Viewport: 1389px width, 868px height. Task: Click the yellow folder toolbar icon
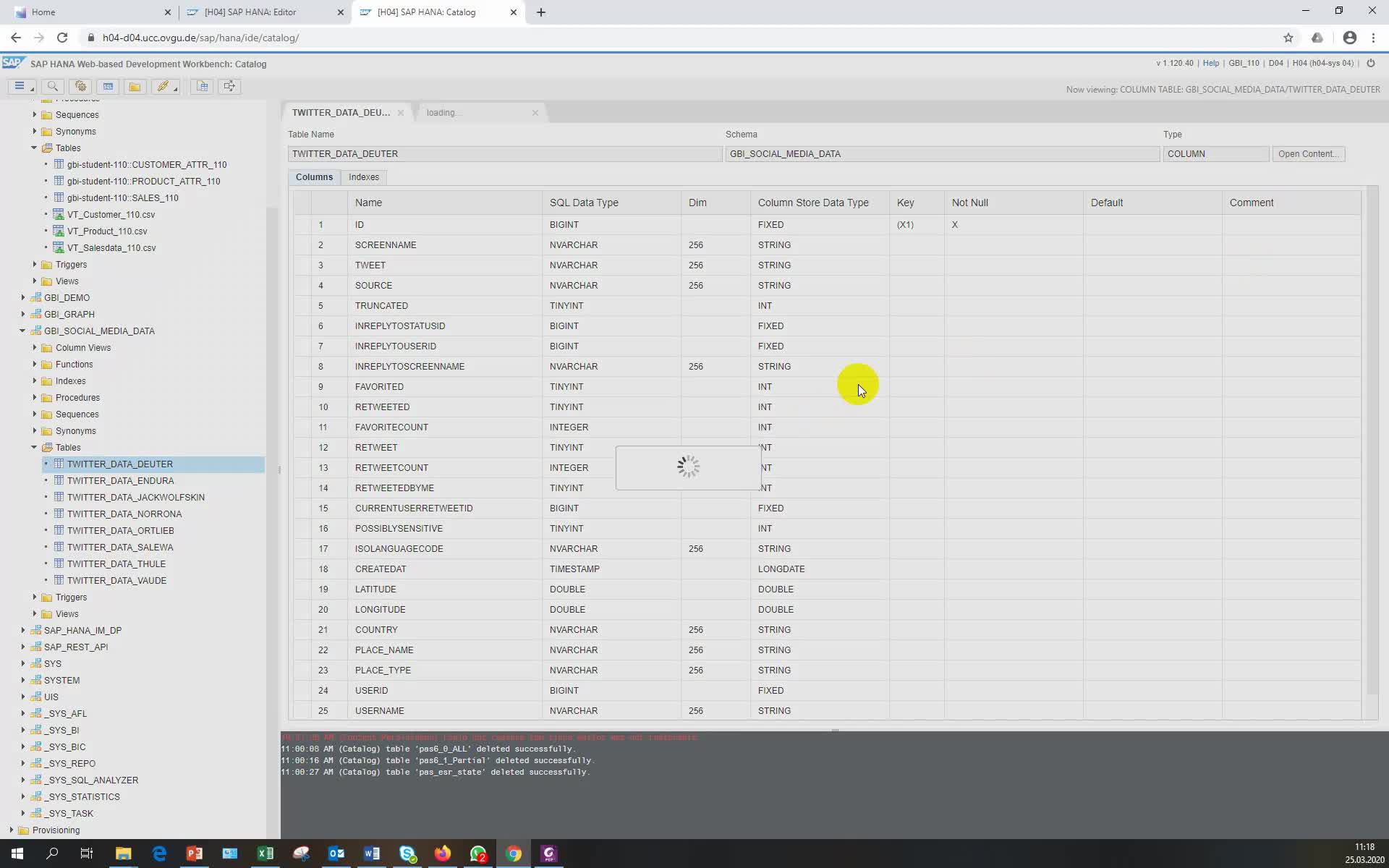(135, 86)
